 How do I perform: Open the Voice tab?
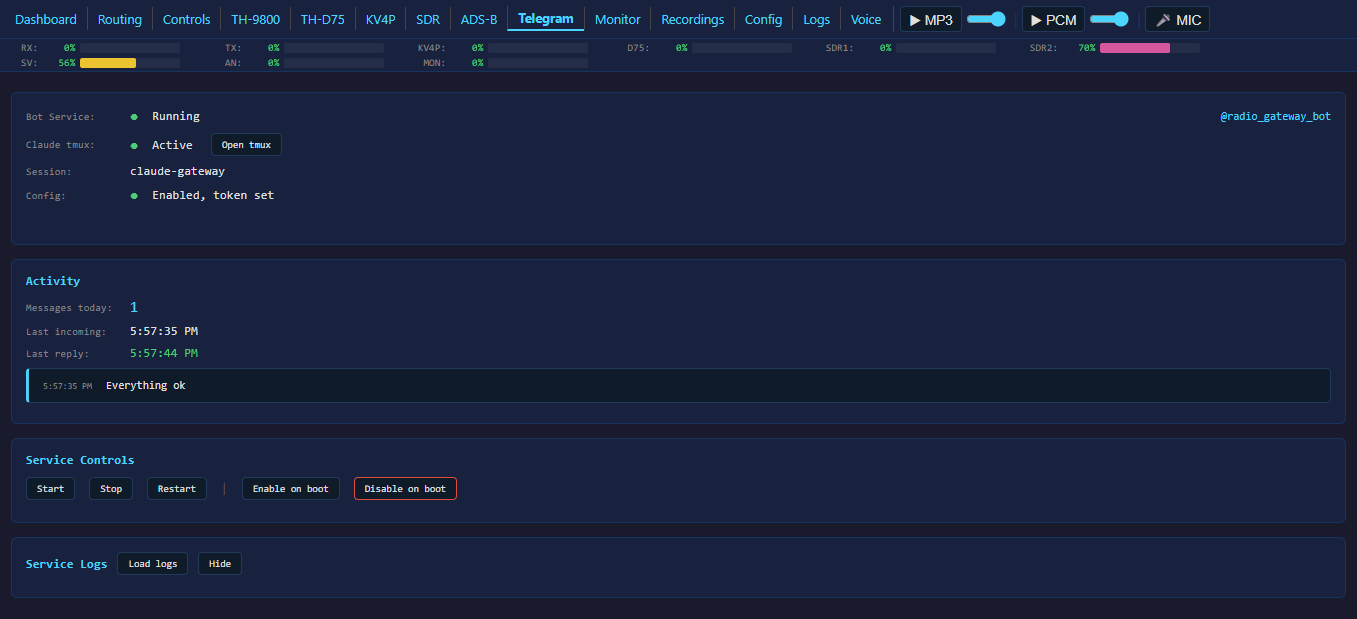tap(866, 19)
